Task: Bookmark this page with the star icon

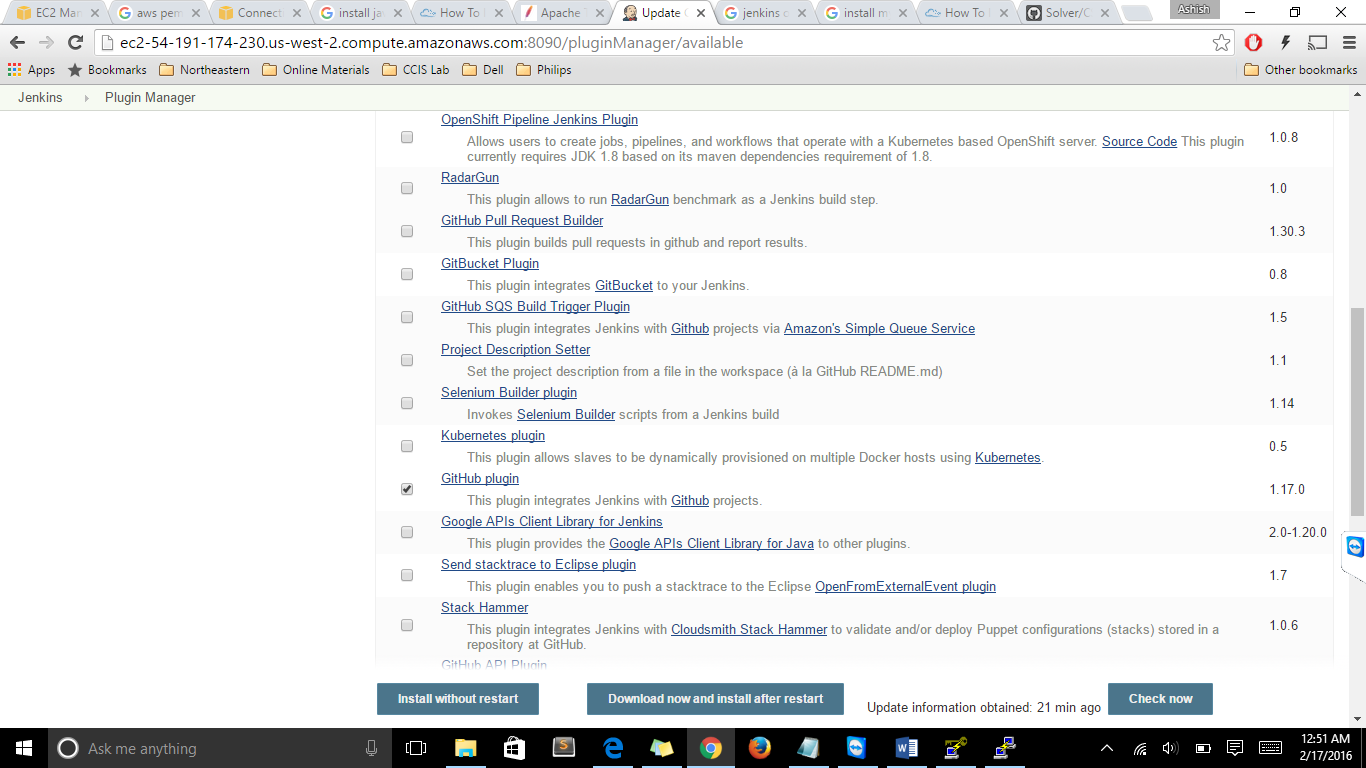Action: 1221,43
